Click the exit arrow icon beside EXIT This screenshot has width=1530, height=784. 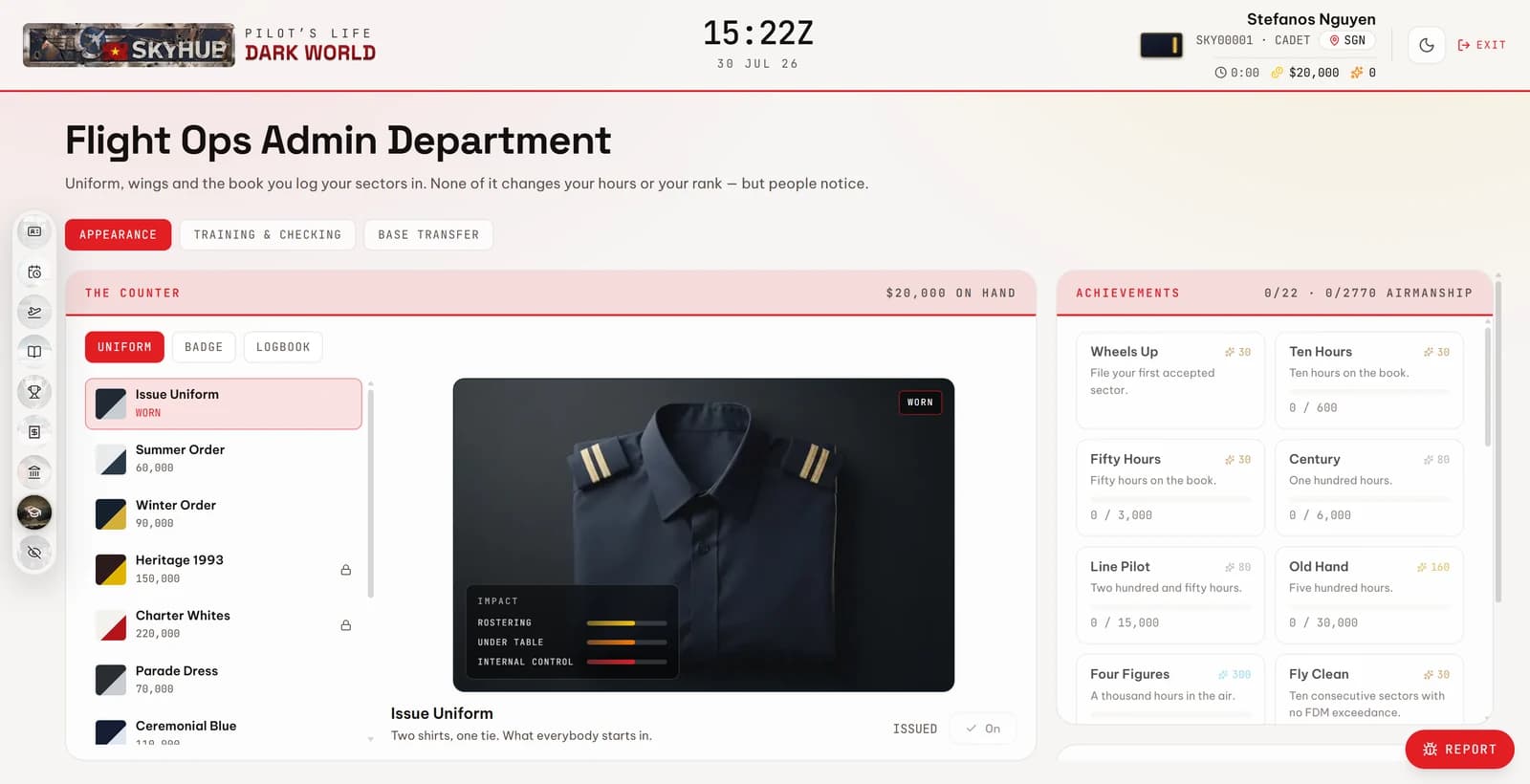pyautogui.click(x=1463, y=45)
